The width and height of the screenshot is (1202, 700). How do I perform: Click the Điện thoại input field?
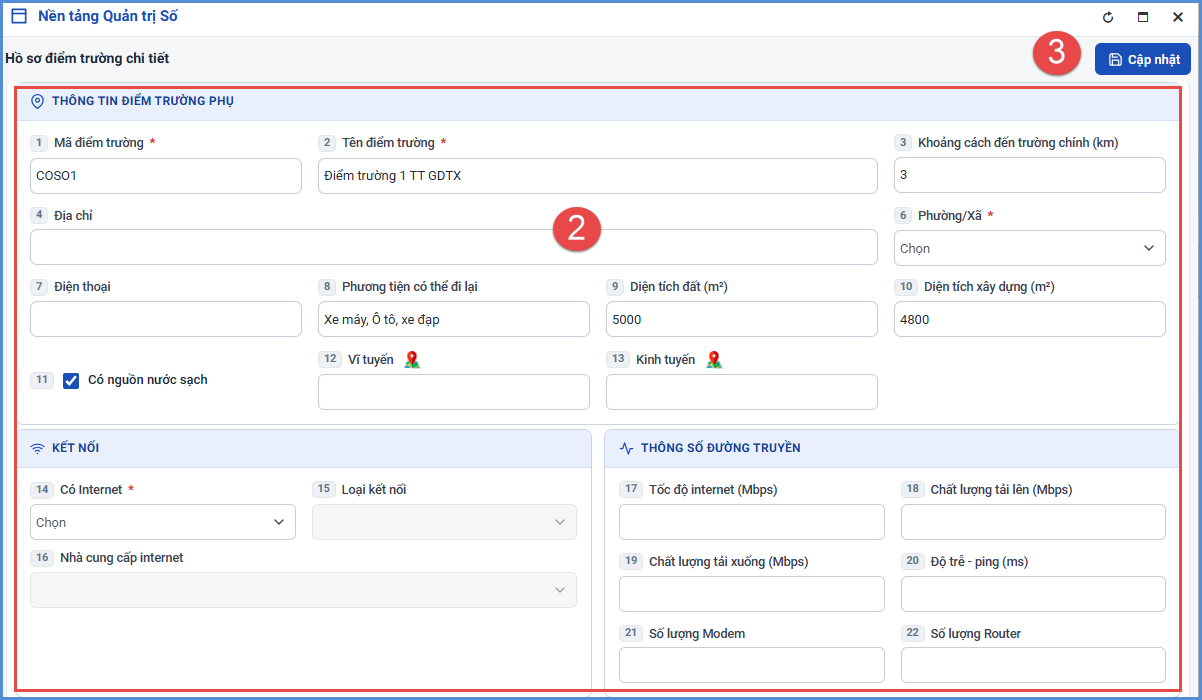(166, 319)
